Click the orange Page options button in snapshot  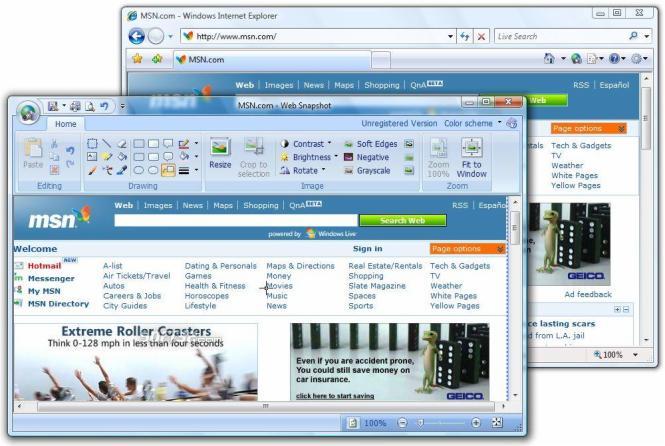click(467, 249)
